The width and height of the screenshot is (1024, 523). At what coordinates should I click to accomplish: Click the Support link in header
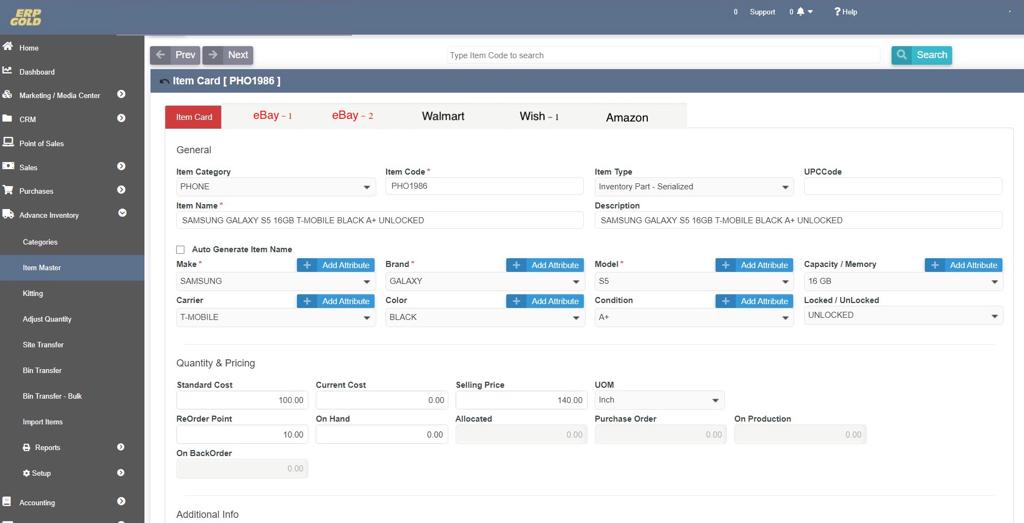pyautogui.click(x=762, y=12)
